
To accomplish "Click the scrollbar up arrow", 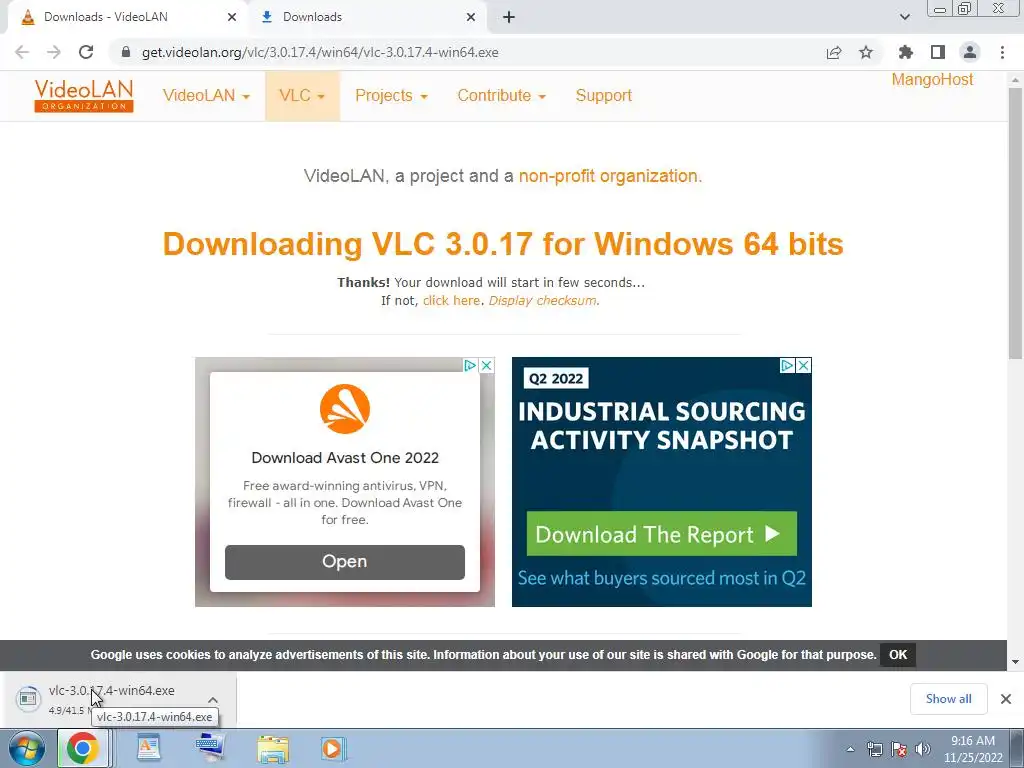I will click(x=1015, y=79).
